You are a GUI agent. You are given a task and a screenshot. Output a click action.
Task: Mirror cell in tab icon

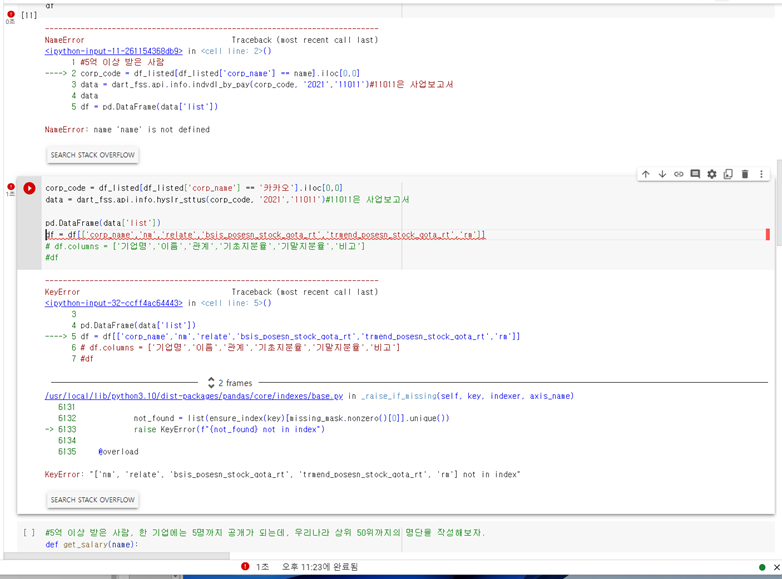coord(728,174)
